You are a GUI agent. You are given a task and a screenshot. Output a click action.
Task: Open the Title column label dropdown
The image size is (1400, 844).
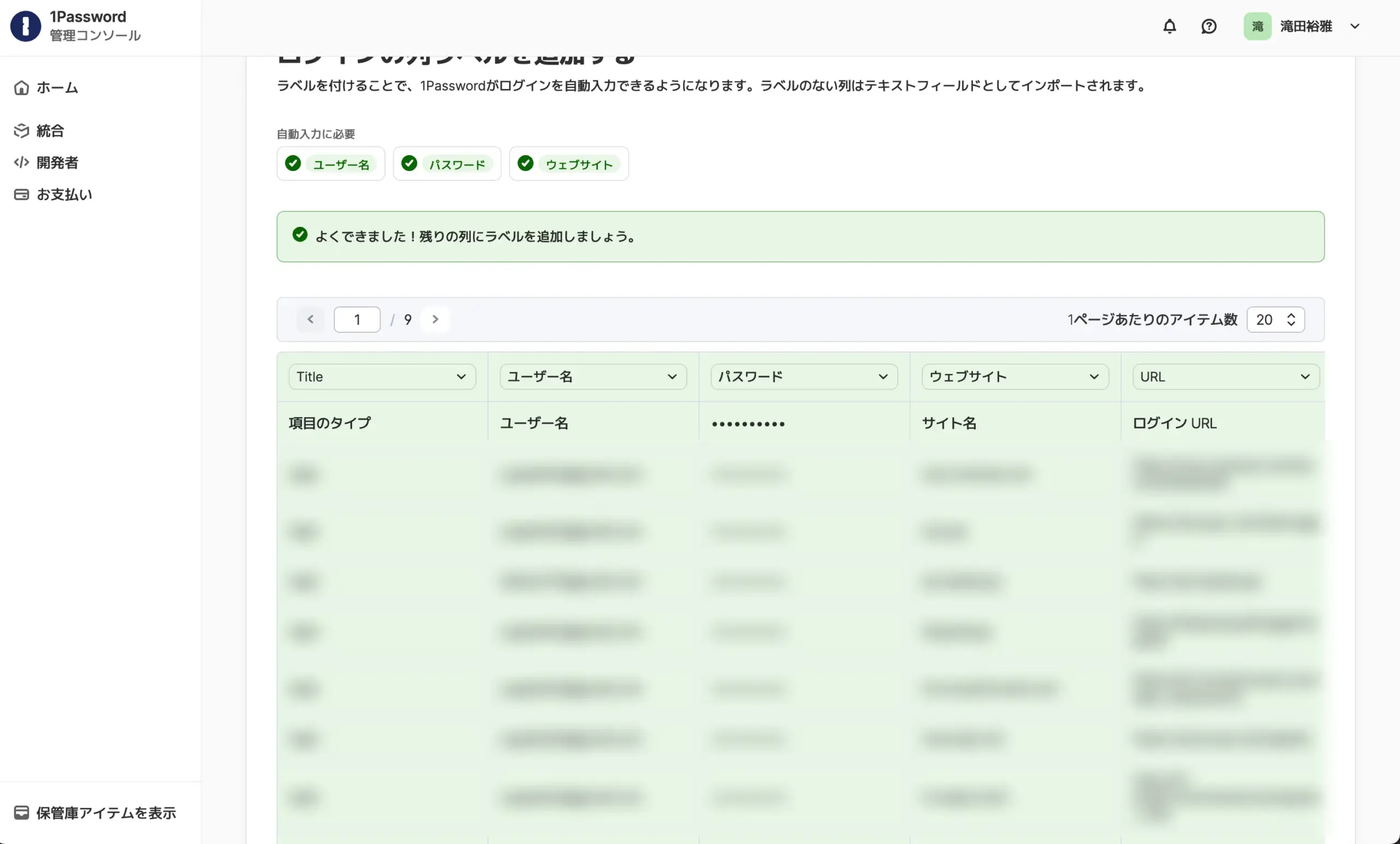[x=382, y=377]
